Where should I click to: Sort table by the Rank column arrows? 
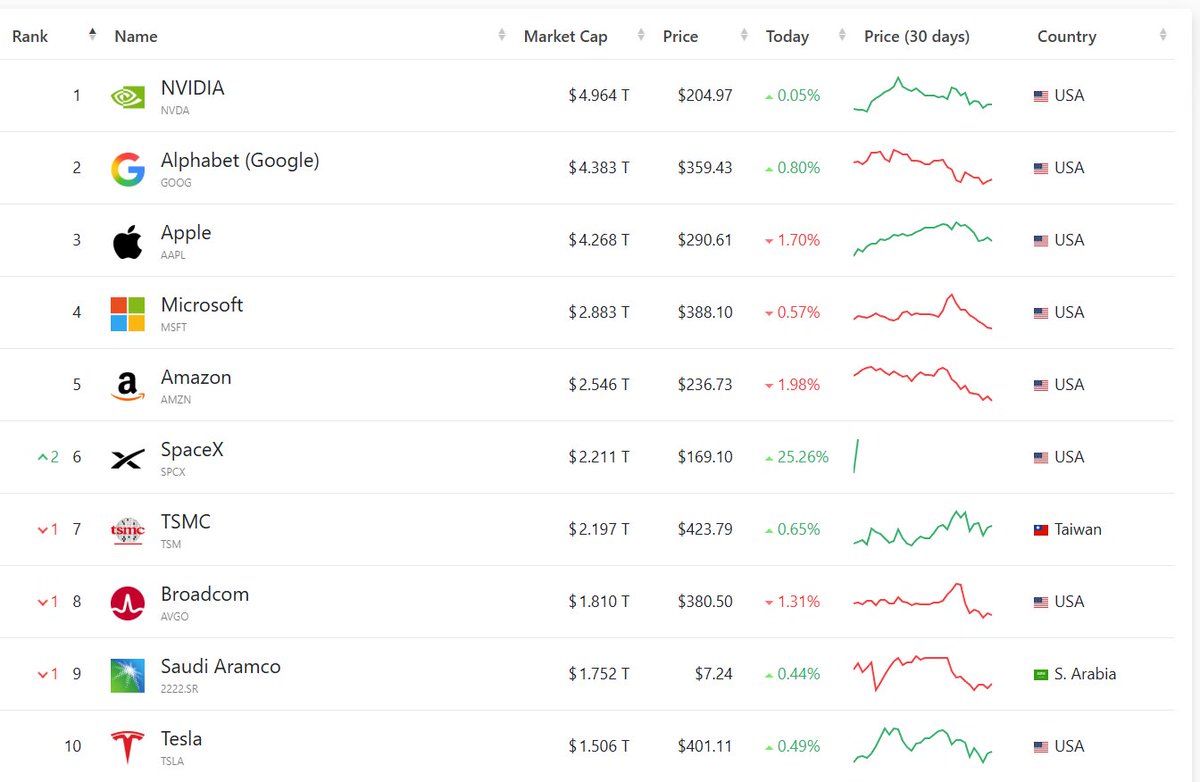[x=92, y=35]
